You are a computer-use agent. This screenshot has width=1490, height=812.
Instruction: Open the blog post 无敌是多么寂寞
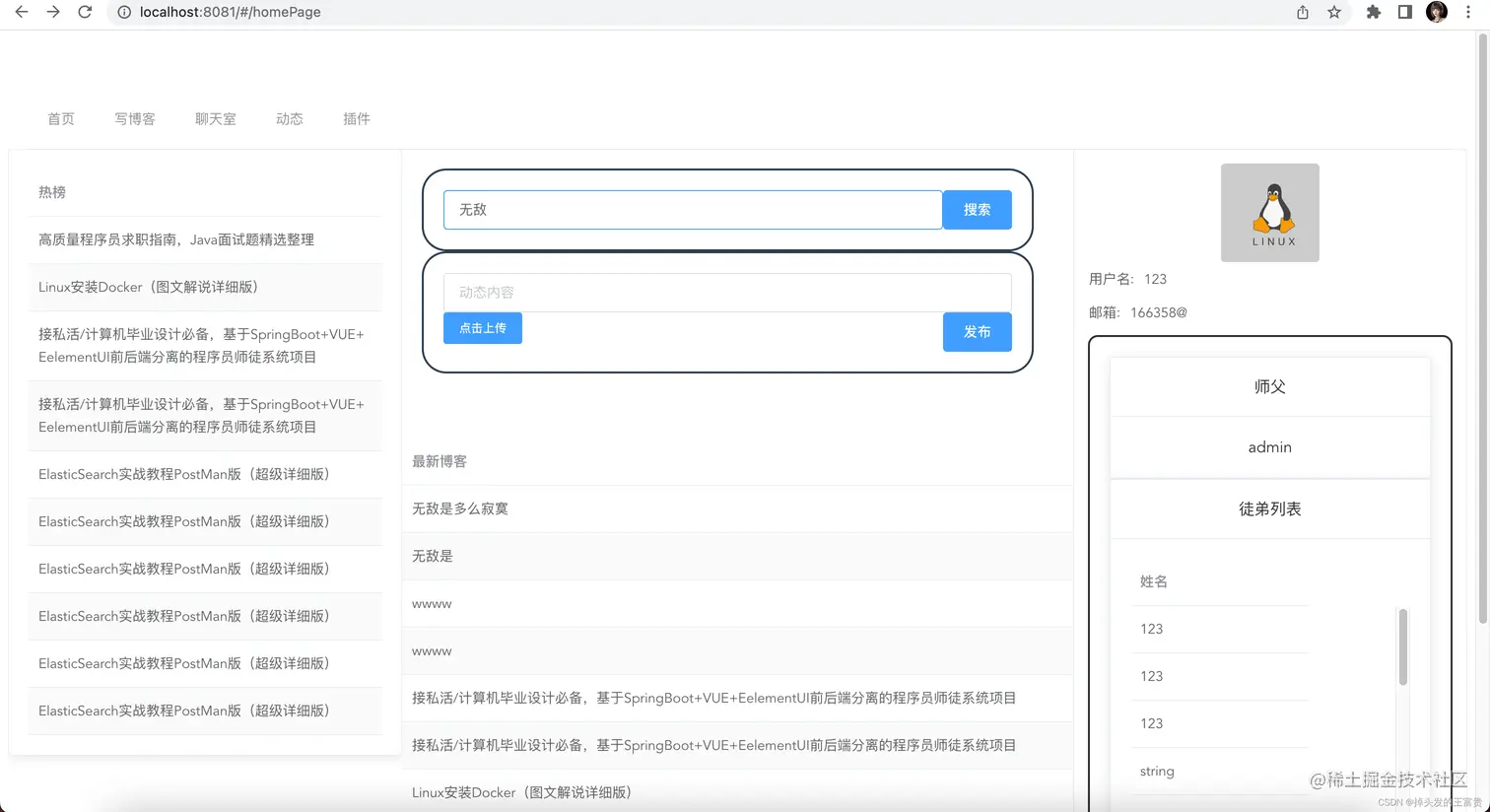pos(459,508)
